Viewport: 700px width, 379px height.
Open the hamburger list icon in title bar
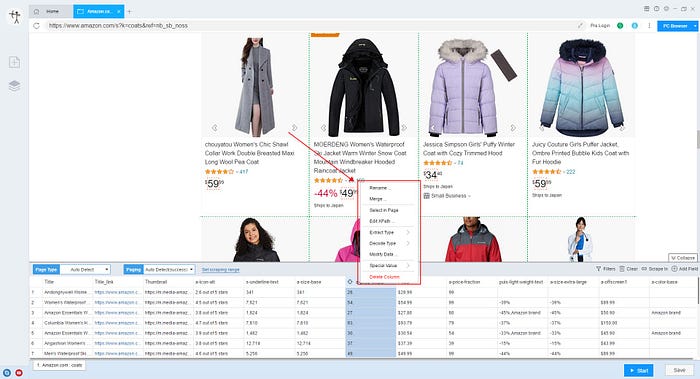646,9
